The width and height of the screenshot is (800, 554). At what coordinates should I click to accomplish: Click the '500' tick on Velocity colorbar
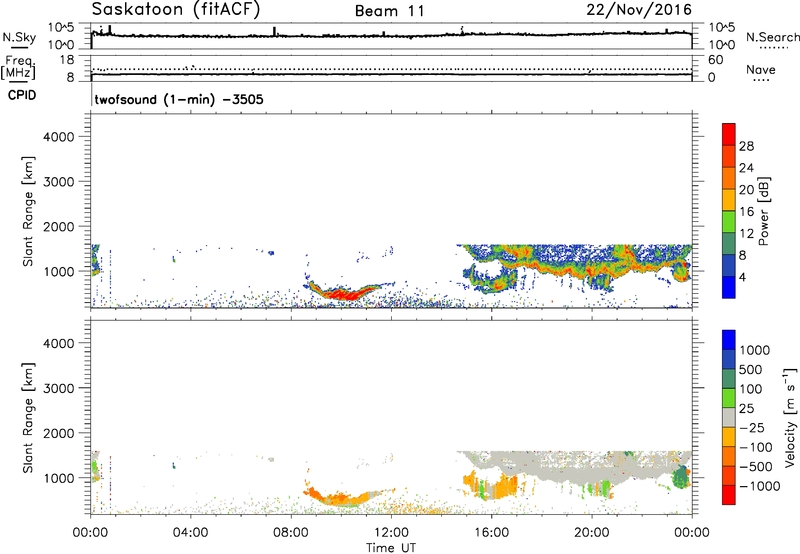[x=751, y=370]
